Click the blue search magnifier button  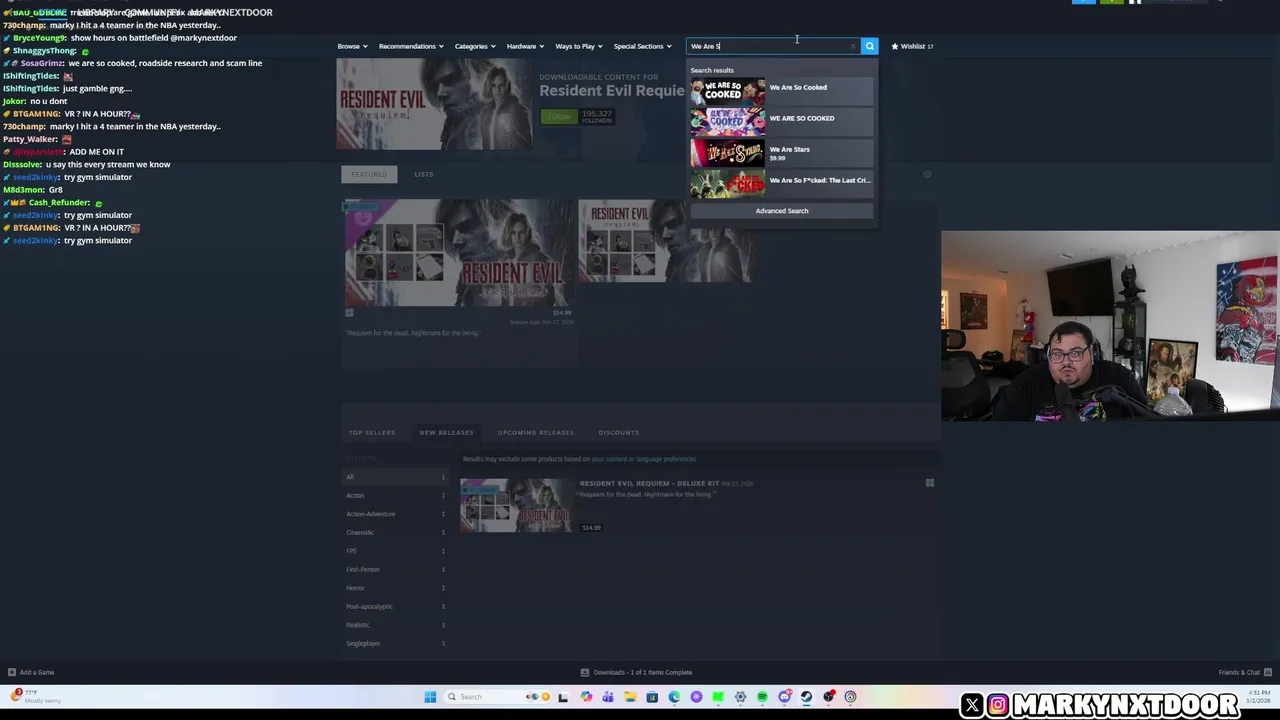(x=869, y=46)
